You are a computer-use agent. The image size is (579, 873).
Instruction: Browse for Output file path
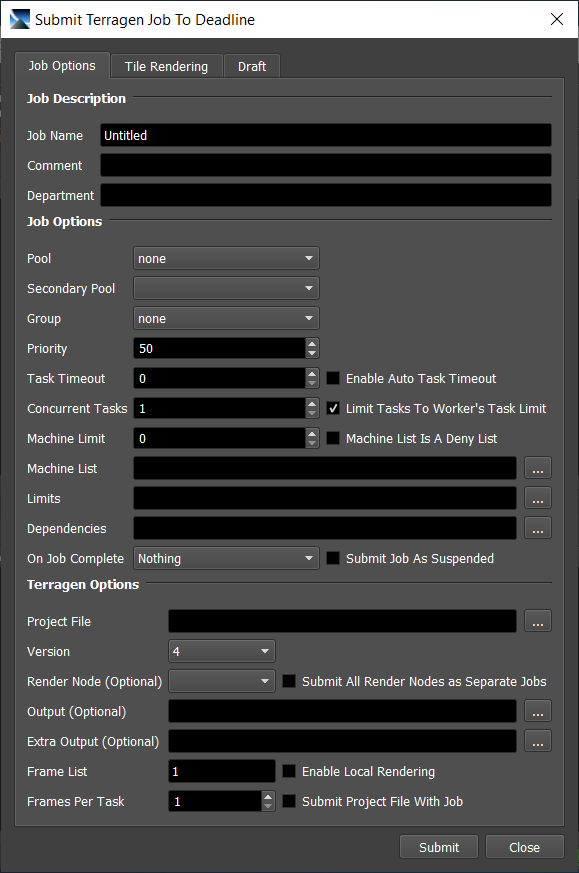[x=538, y=712]
